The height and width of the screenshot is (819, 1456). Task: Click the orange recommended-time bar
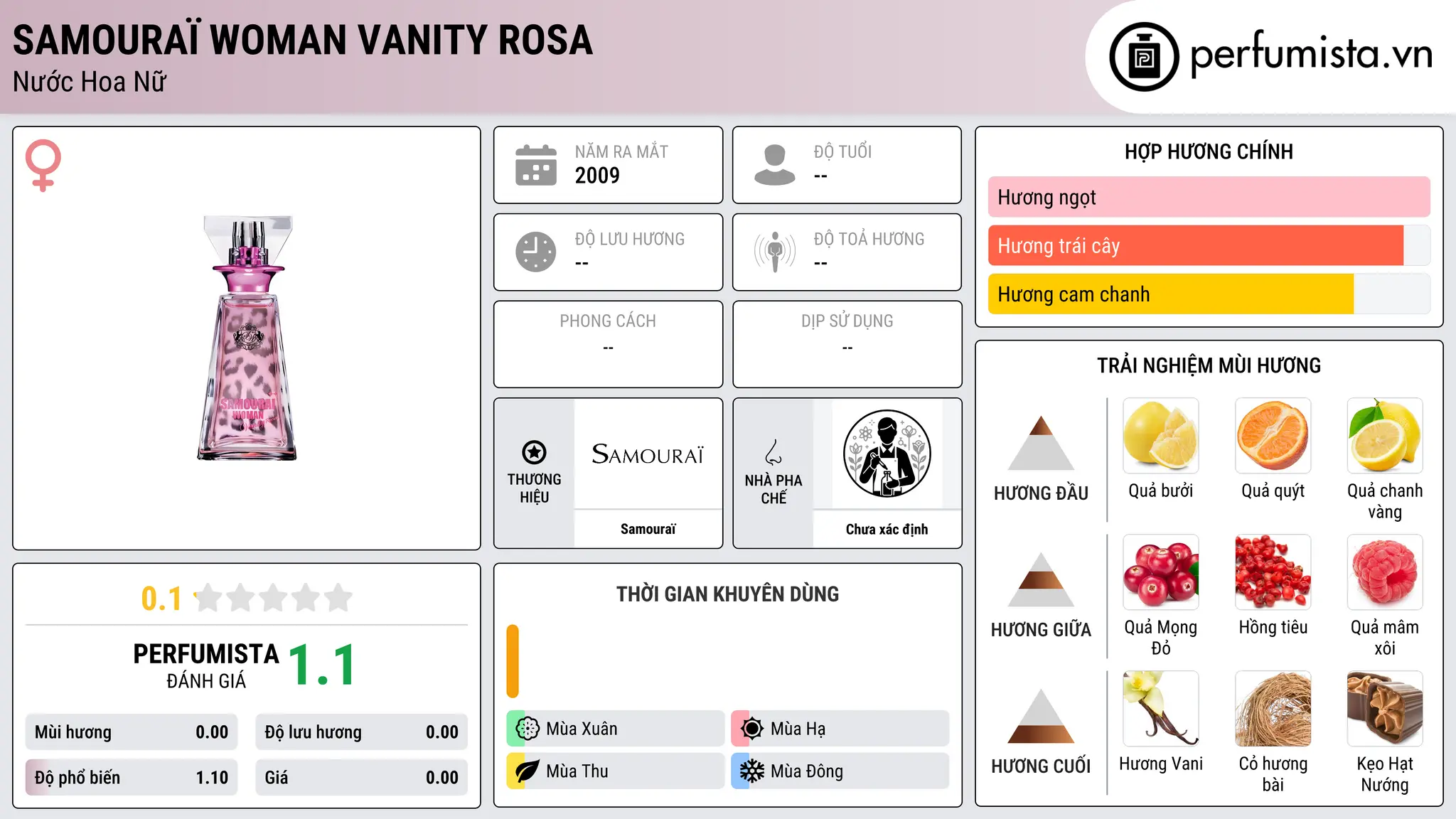pos(513,661)
